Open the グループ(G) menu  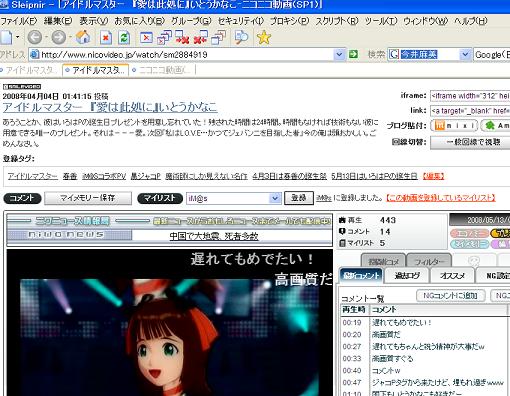(191, 21)
